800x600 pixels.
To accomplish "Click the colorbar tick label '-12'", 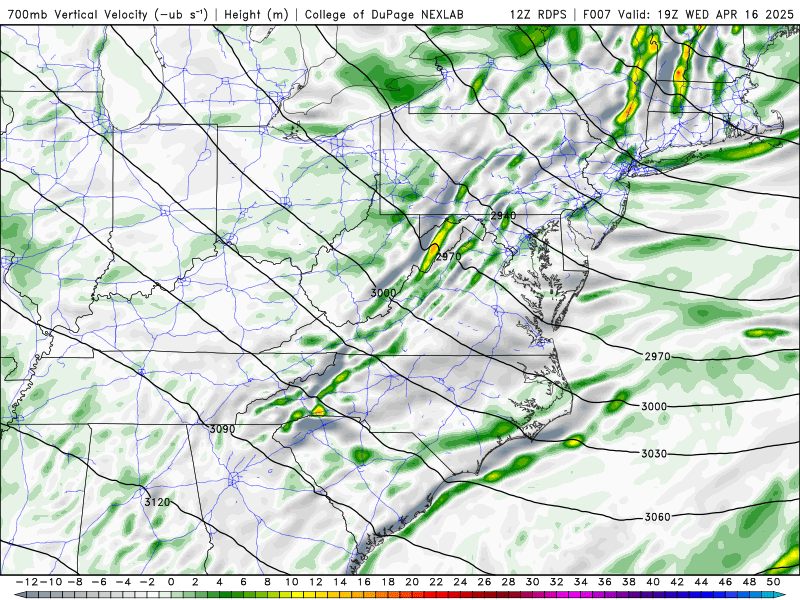I will pos(26,582).
